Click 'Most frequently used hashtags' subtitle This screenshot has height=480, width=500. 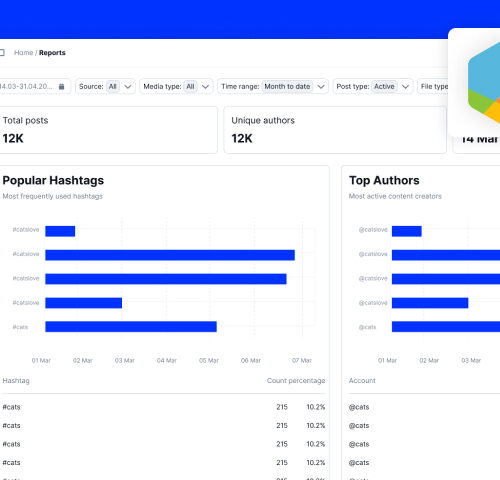pos(53,196)
